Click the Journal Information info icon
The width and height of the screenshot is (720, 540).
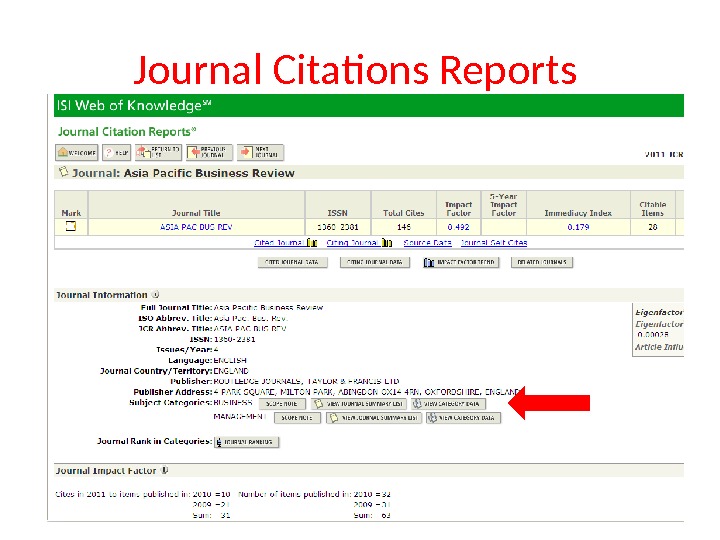click(x=156, y=295)
